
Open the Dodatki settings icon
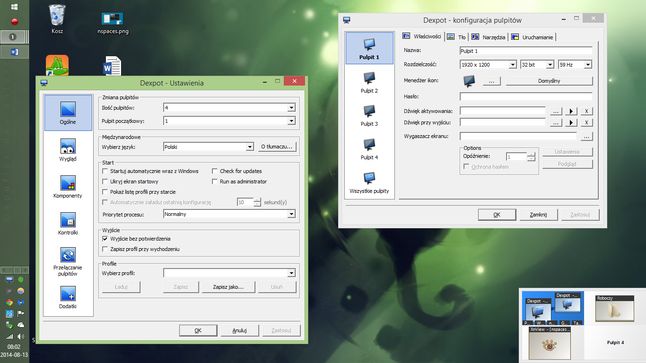click(68, 297)
